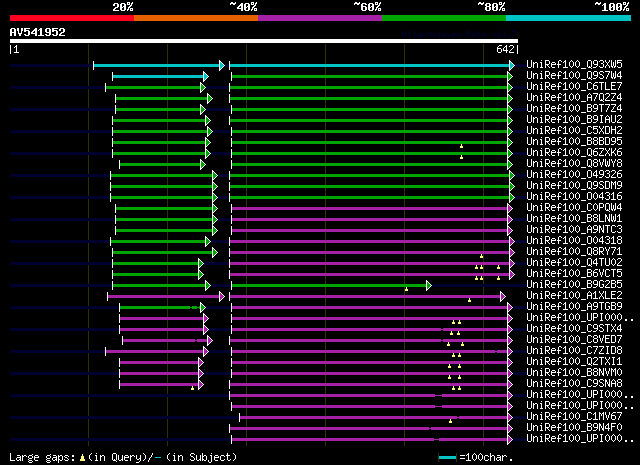The height and width of the screenshot is (465, 640).
Task: Select the UniRef100_C9SNA8 label
Action: [574, 384]
